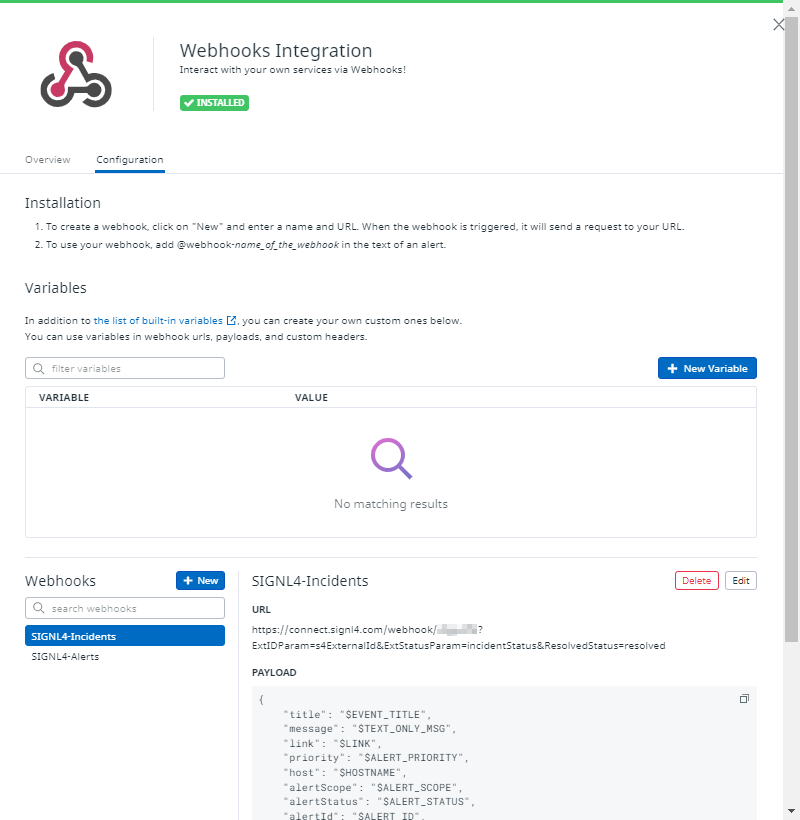Screen dimensions: 800x820
Task: Delete the SIGNL4-Incidents webhook
Action: coord(696,580)
